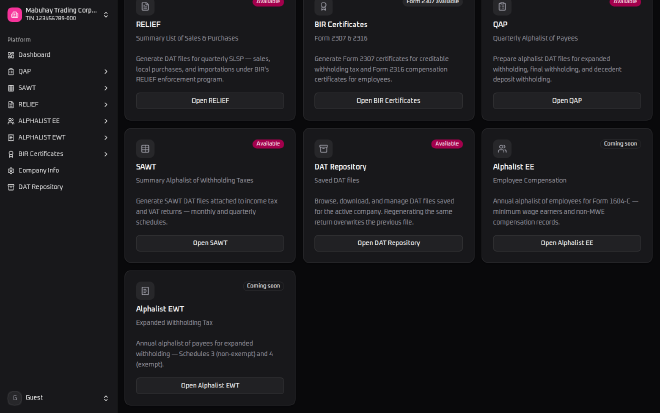Select the QAP label in sidebar
Screen dimensions: 660x413
(25, 72)
